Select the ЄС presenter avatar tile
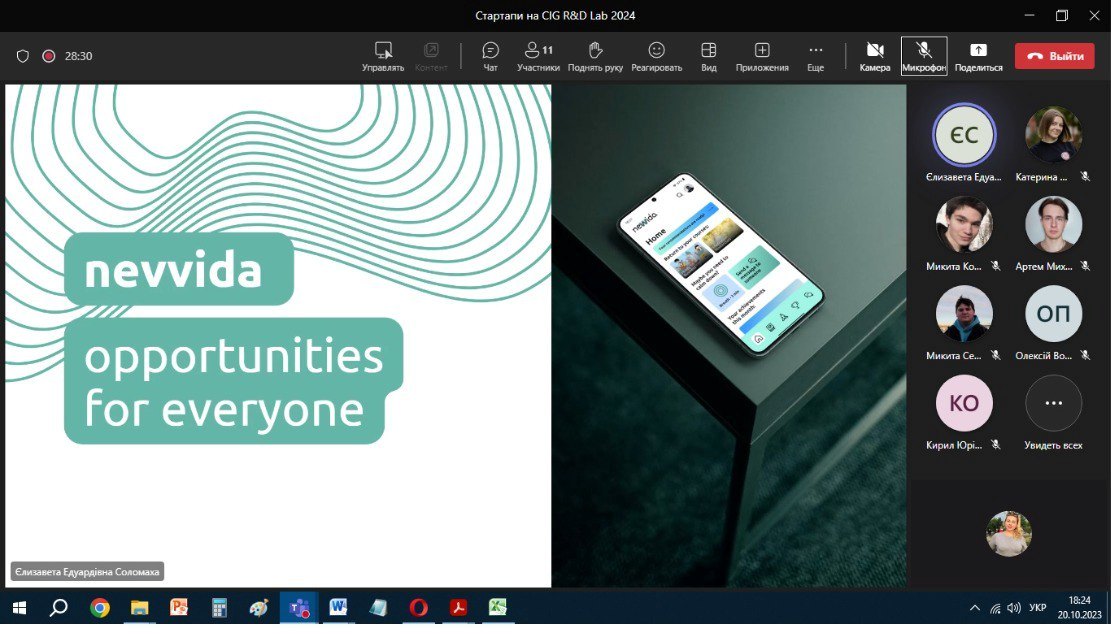This screenshot has width=1111, height=636. [x=963, y=135]
